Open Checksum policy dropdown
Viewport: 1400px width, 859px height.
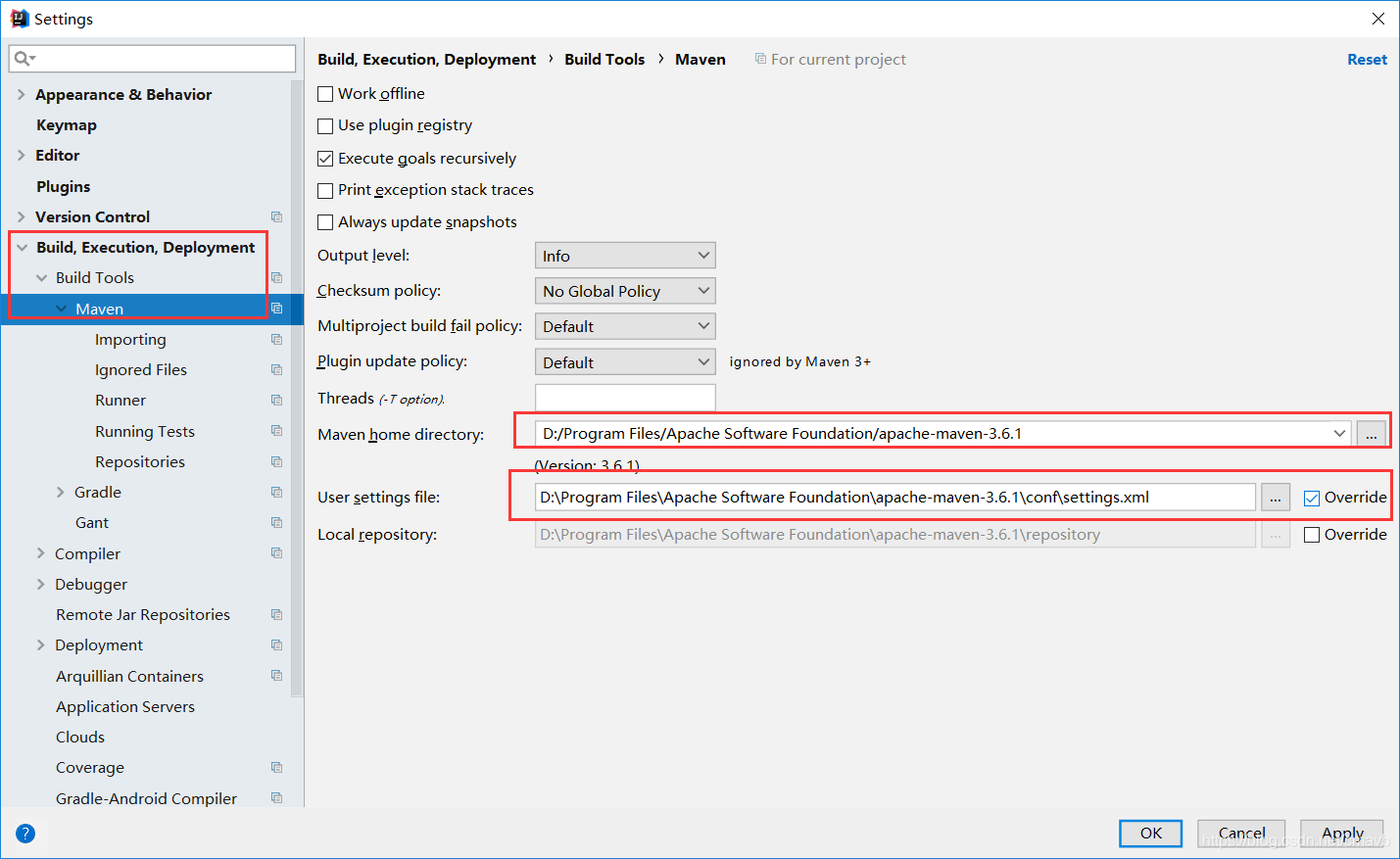pyautogui.click(x=625, y=291)
